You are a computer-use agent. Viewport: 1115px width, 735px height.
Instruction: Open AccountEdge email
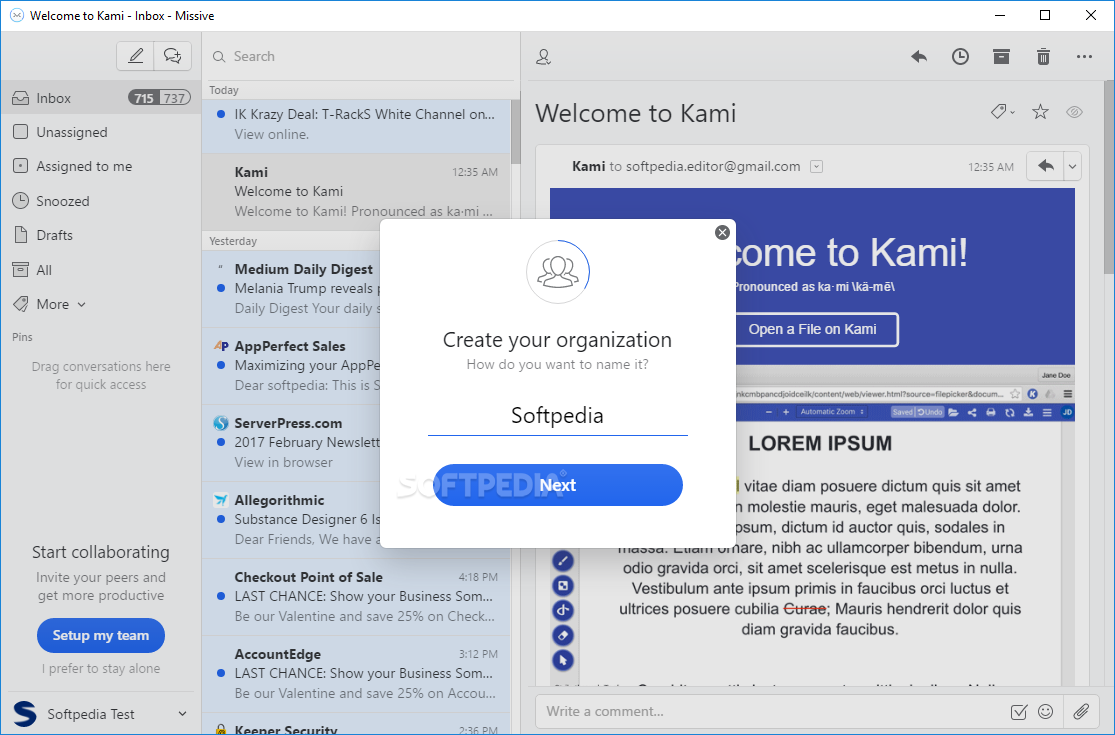356,673
